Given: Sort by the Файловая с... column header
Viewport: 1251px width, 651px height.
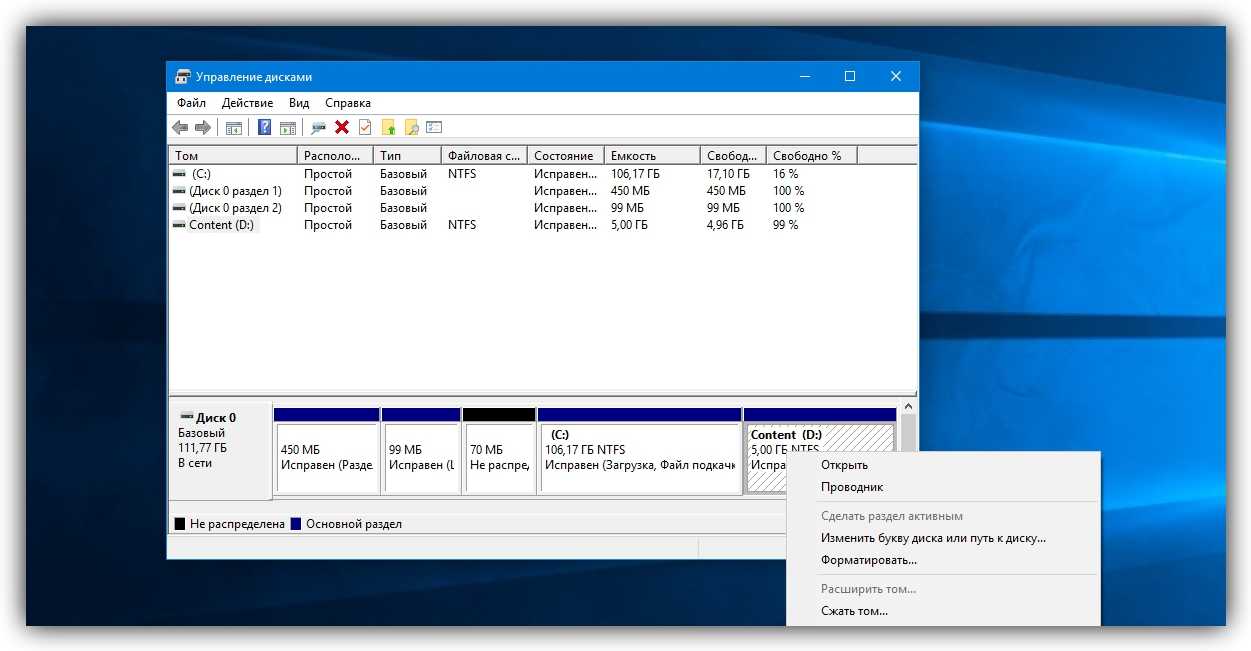Looking at the screenshot, I should [x=484, y=156].
